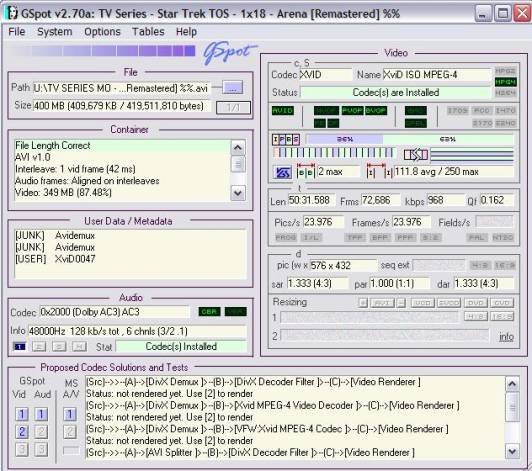Click Container list down arrow

[238, 193]
